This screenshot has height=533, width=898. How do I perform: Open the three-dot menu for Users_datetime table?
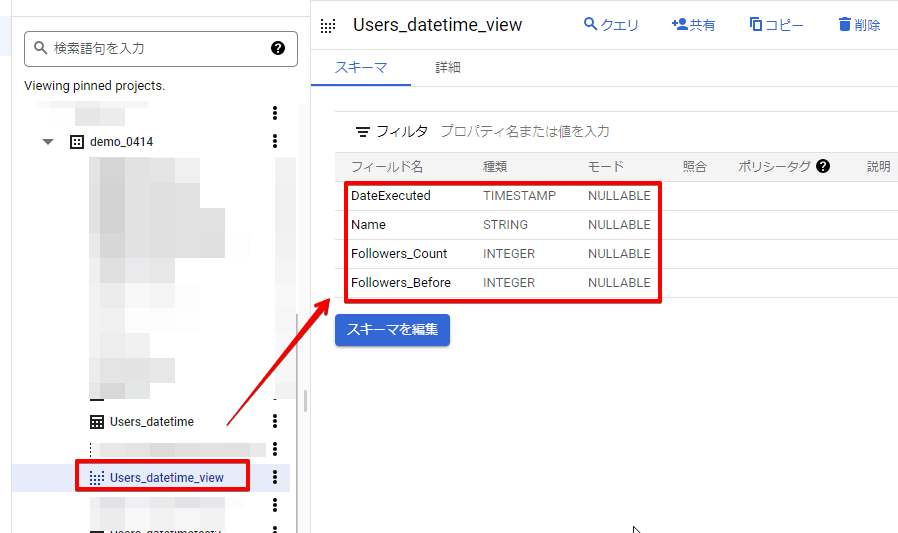(275, 422)
